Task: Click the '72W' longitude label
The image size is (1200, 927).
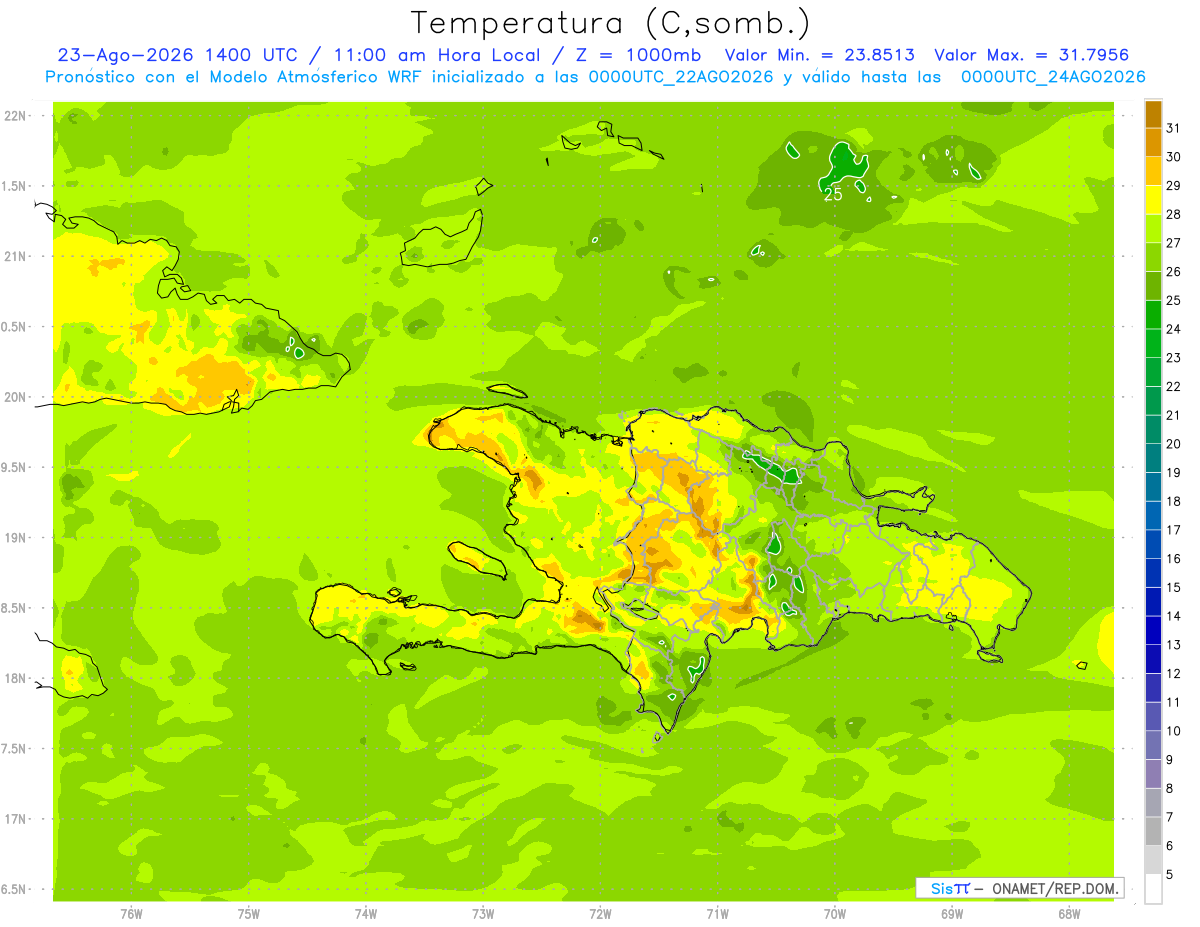Action: coord(600,914)
